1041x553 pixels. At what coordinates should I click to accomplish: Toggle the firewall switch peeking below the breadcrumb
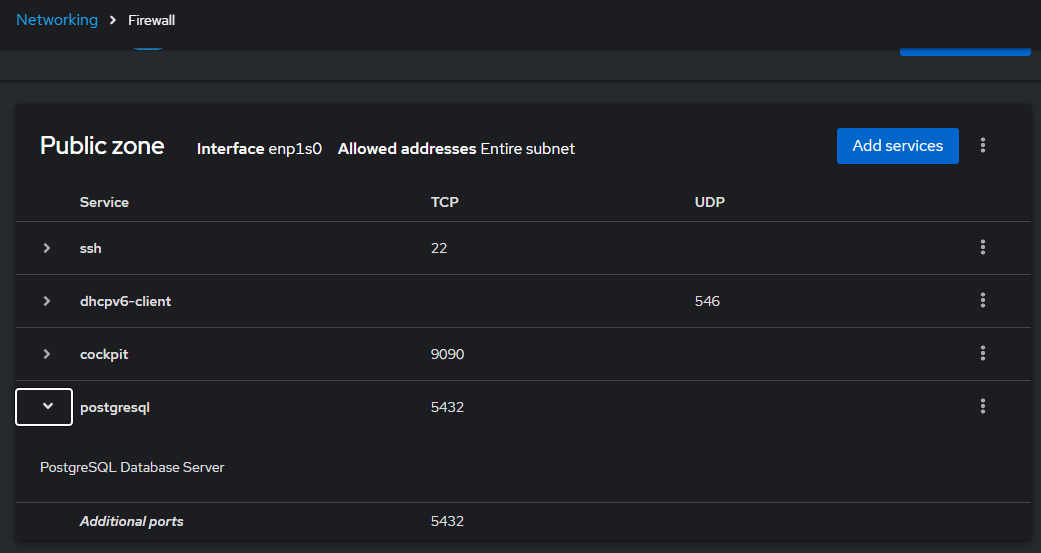(x=147, y=47)
